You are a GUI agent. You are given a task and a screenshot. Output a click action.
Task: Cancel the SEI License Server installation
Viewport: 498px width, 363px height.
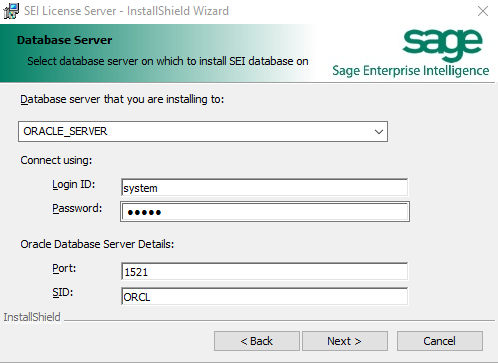coord(440,341)
